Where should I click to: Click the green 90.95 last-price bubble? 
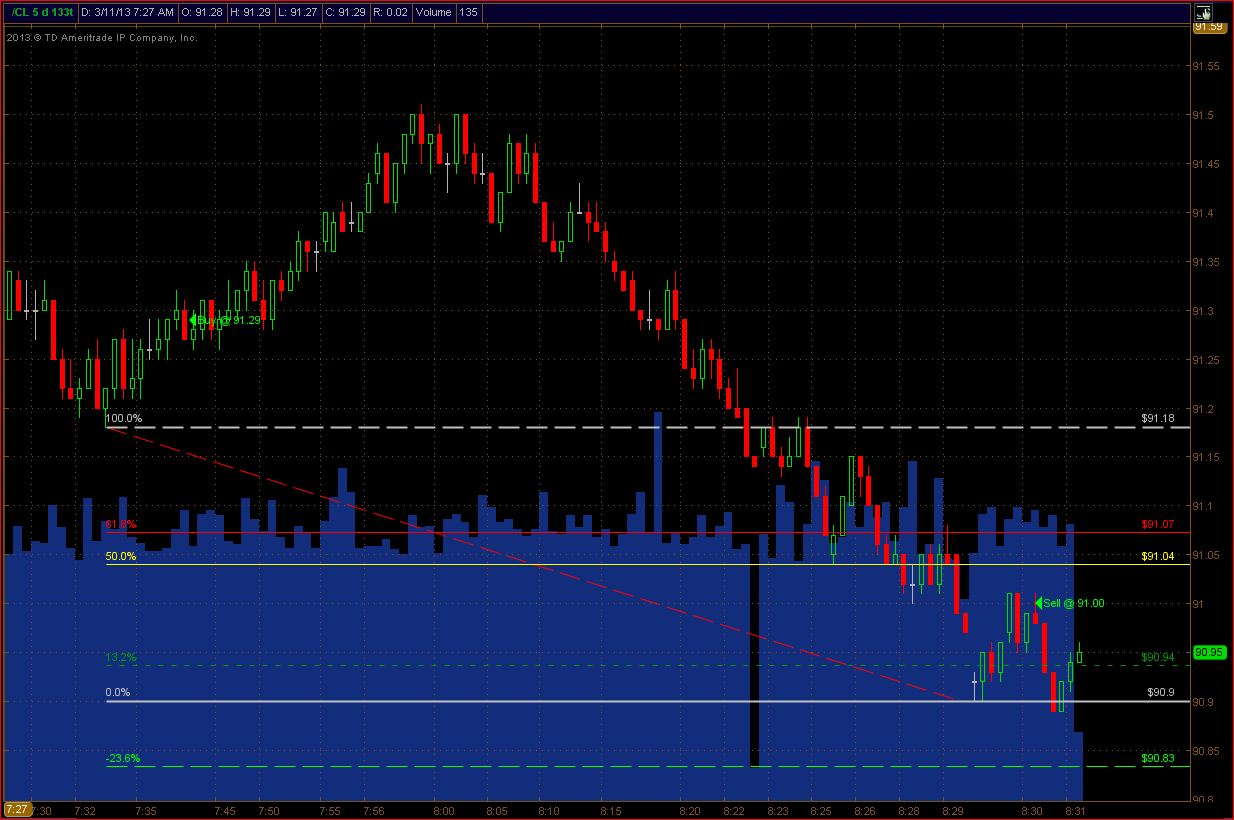[x=1209, y=653]
